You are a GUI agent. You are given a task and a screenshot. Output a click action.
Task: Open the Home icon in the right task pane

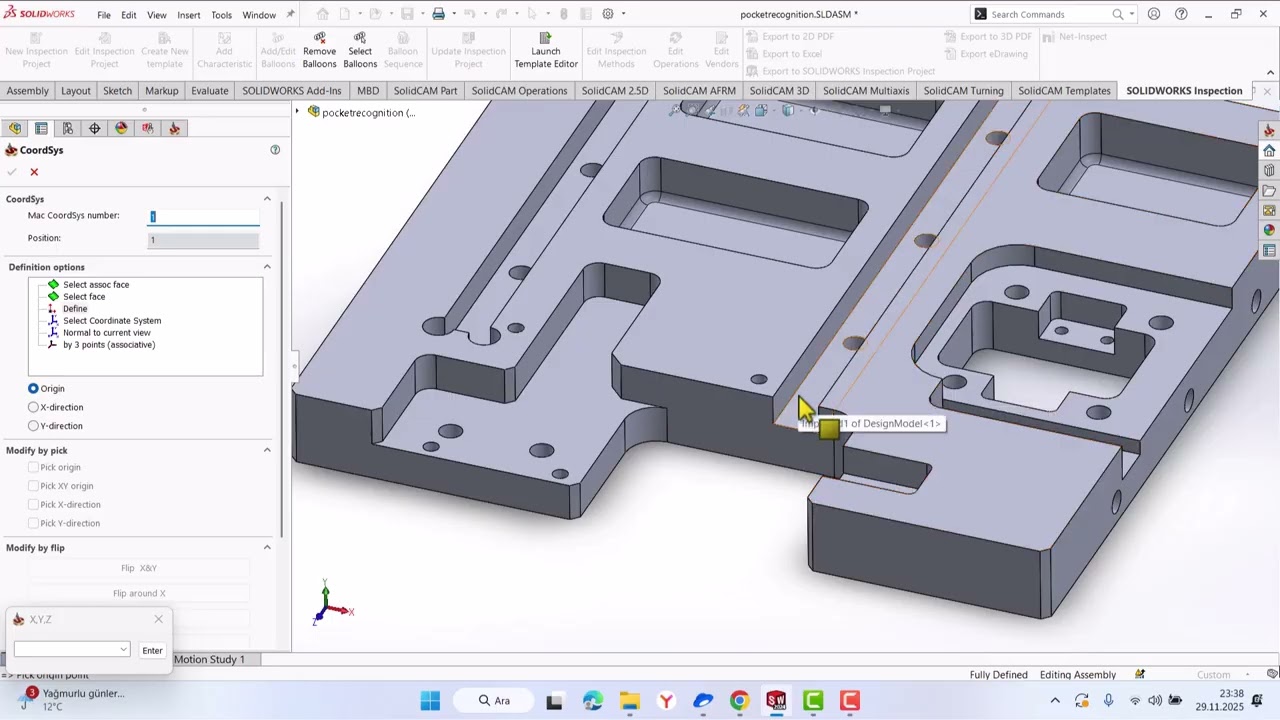tap(1269, 150)
